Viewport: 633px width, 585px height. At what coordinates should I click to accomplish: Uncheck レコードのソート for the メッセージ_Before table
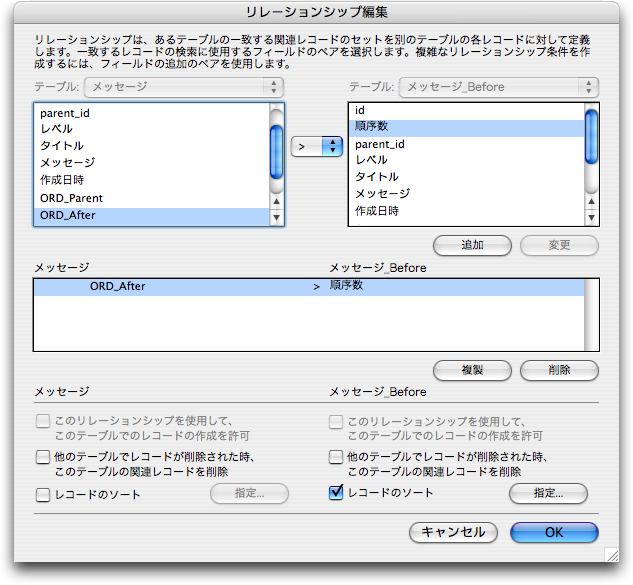pyautogui.click(x=337, y=492)
